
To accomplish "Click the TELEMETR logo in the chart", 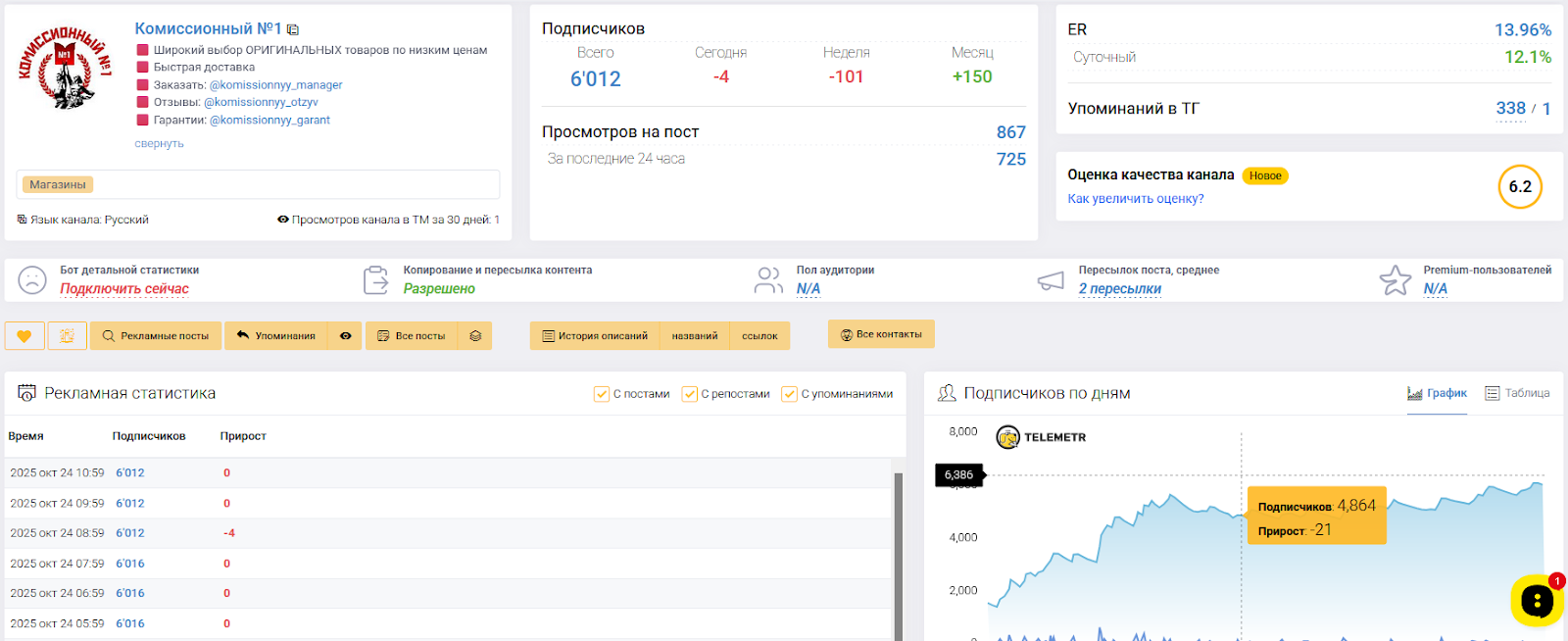I will click(1041, 437).
